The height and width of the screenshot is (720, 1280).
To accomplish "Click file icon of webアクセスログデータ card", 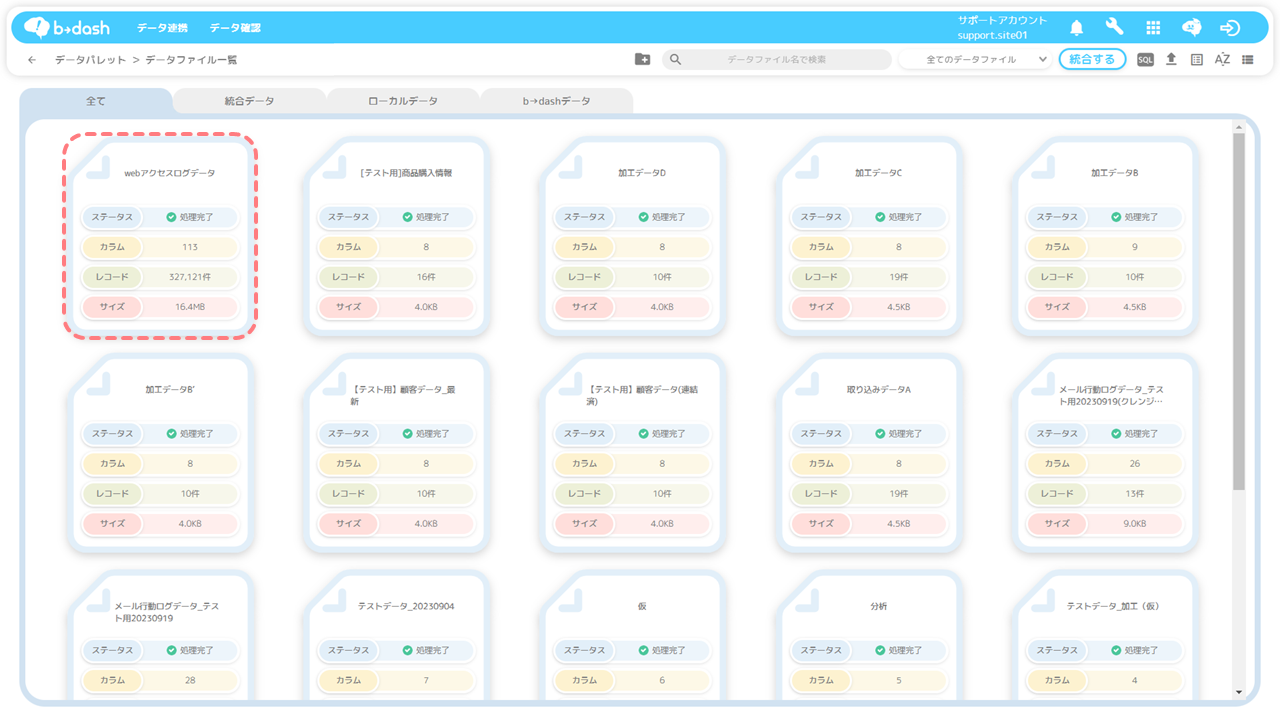I will [97, 166].
